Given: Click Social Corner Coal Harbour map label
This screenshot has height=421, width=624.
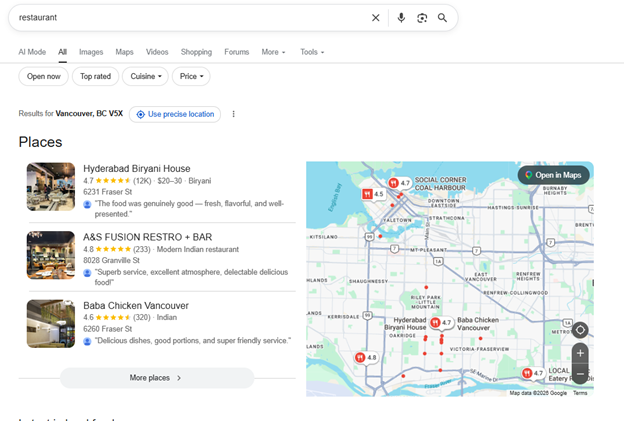Looking at the screenshot, I should click(x=441, y=184).
